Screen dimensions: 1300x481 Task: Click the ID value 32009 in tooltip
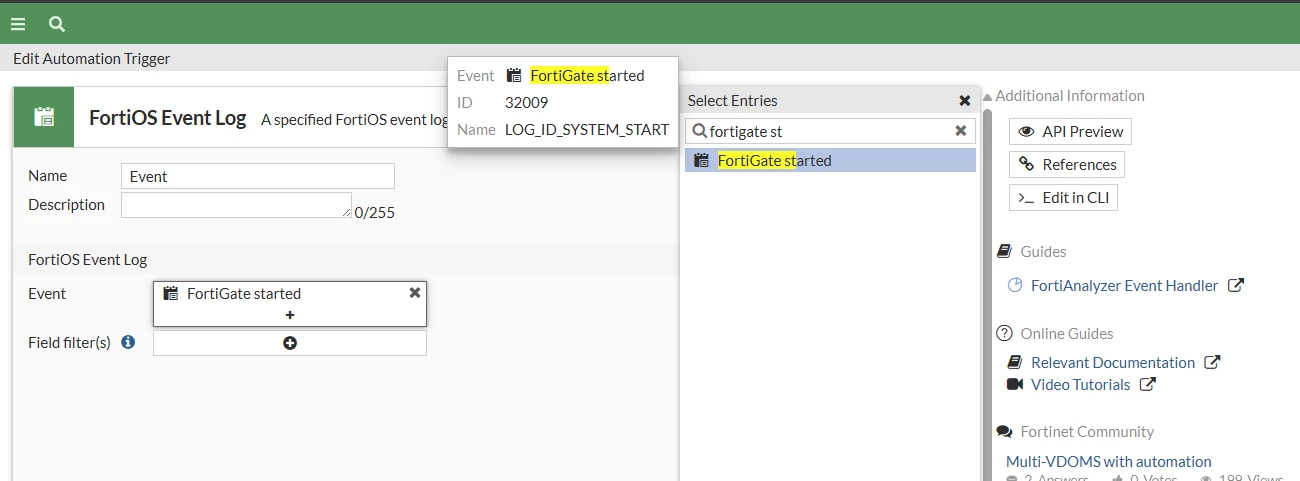(527, 102)
